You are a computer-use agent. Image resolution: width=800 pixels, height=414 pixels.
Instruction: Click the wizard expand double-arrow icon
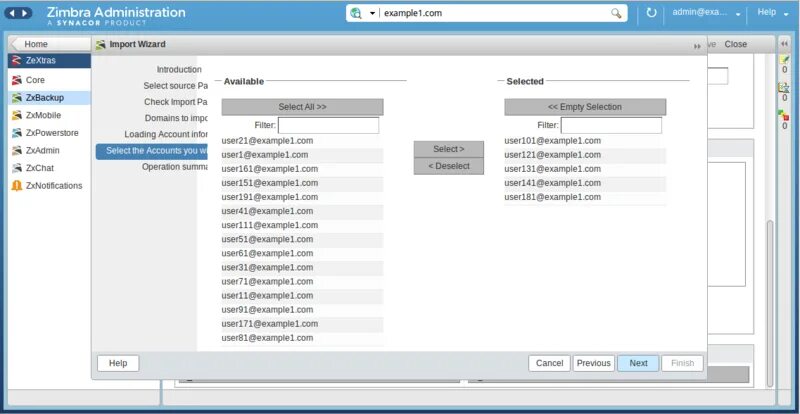coord(697,46)
